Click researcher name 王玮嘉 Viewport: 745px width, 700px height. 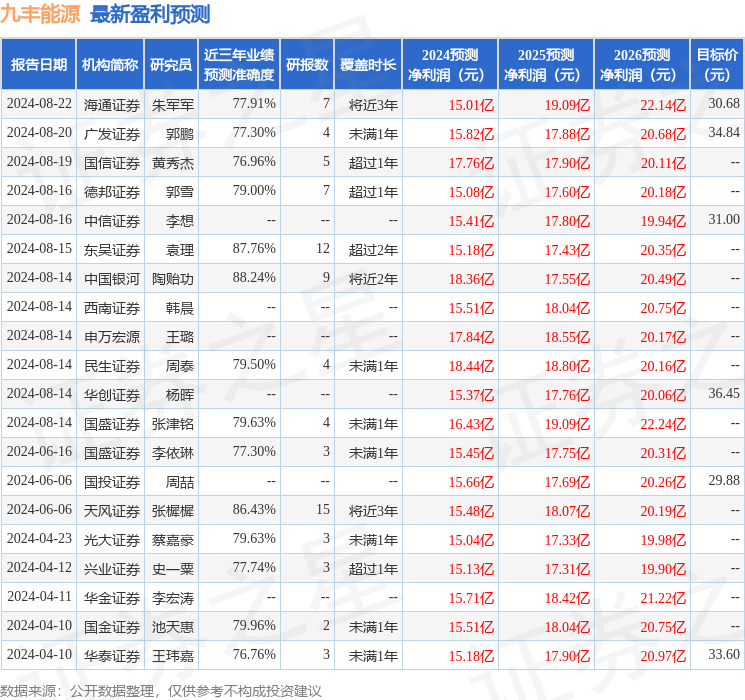pyautogui.click(x=173, y=656)
